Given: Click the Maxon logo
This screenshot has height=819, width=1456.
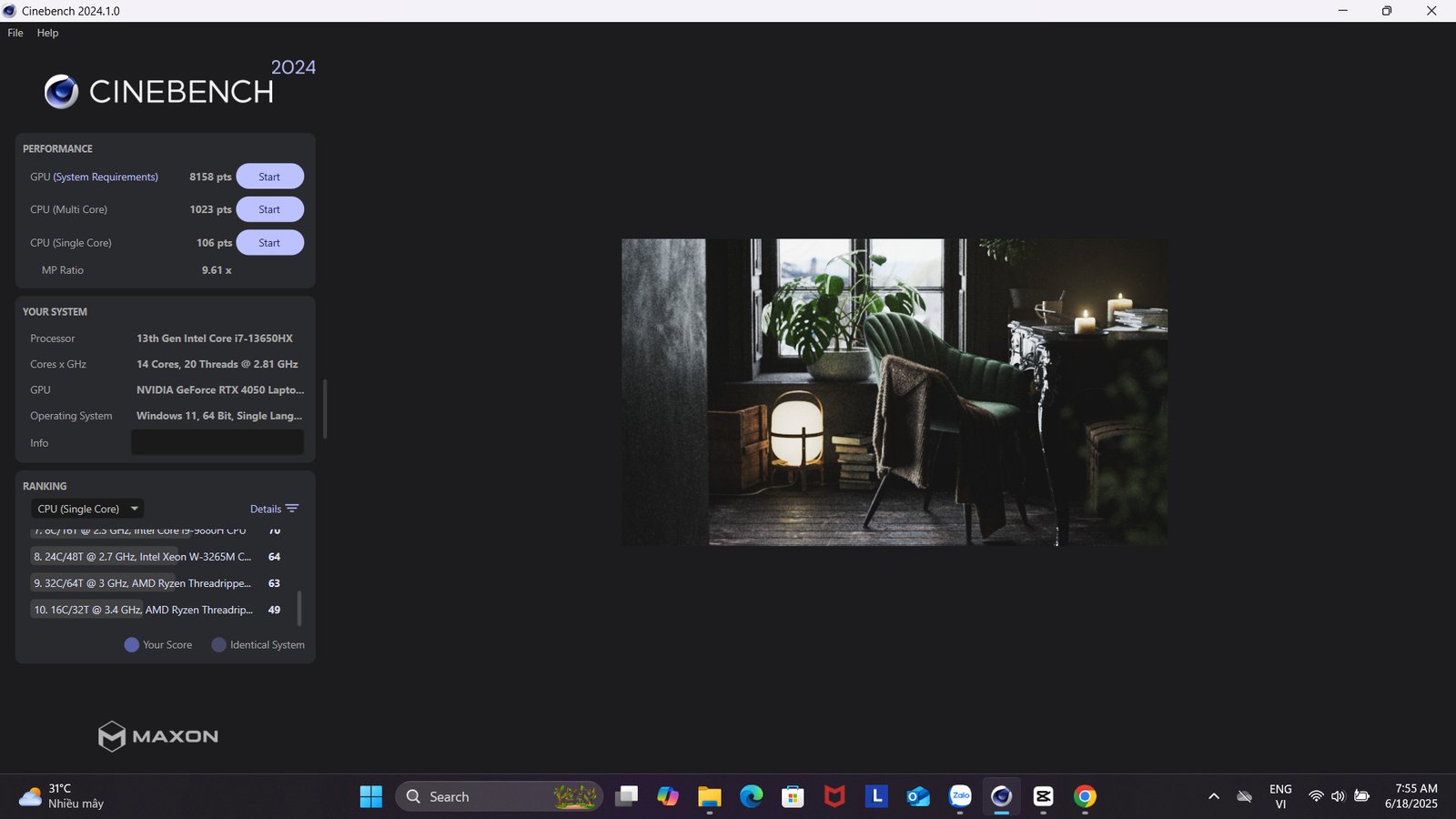Looking at the screenshot, I should 158,736.
